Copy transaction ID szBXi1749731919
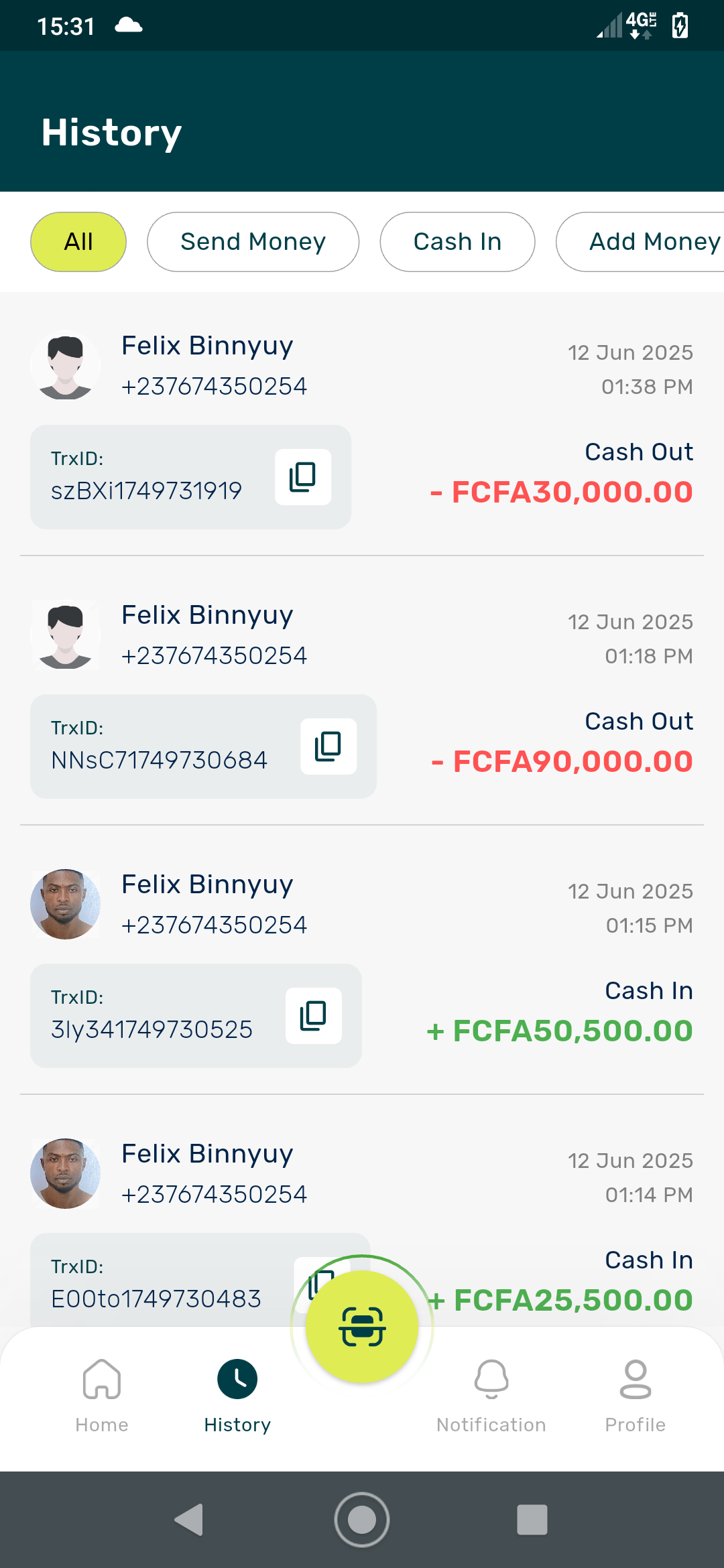Screen dimensions: 724x1568 (303, 477)
